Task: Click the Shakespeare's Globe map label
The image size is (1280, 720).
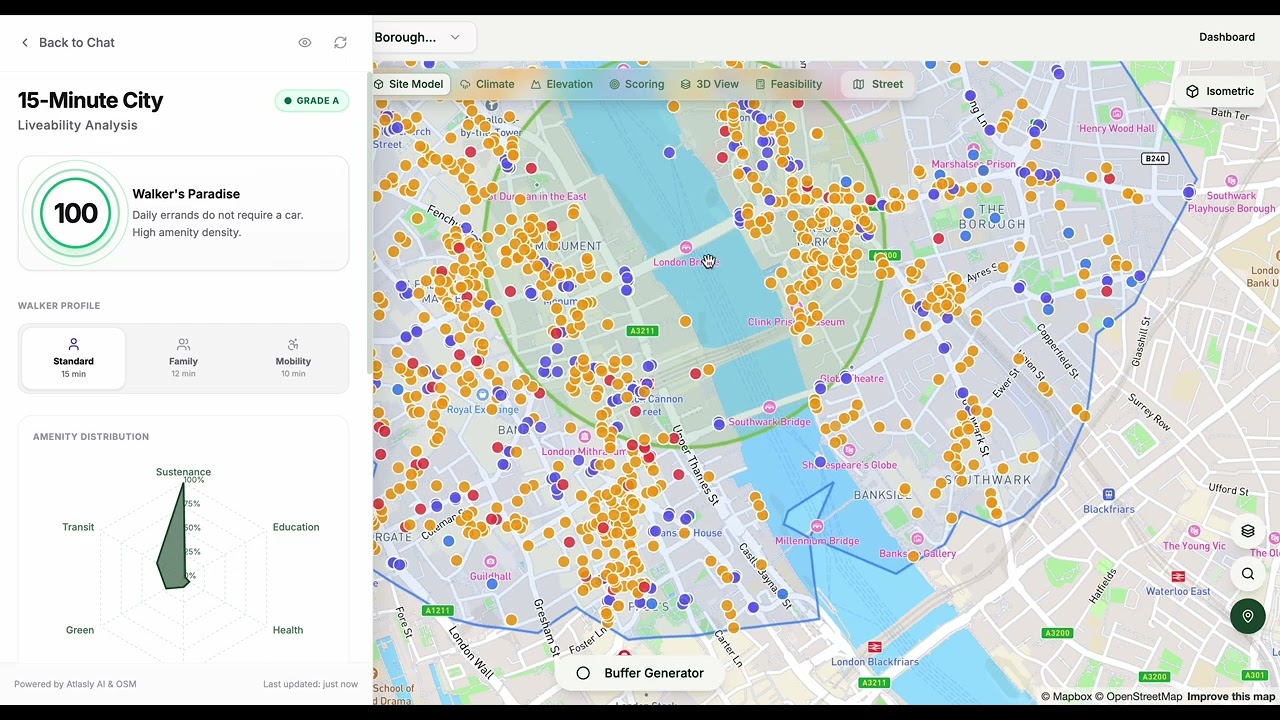Action: click(849, 465)
